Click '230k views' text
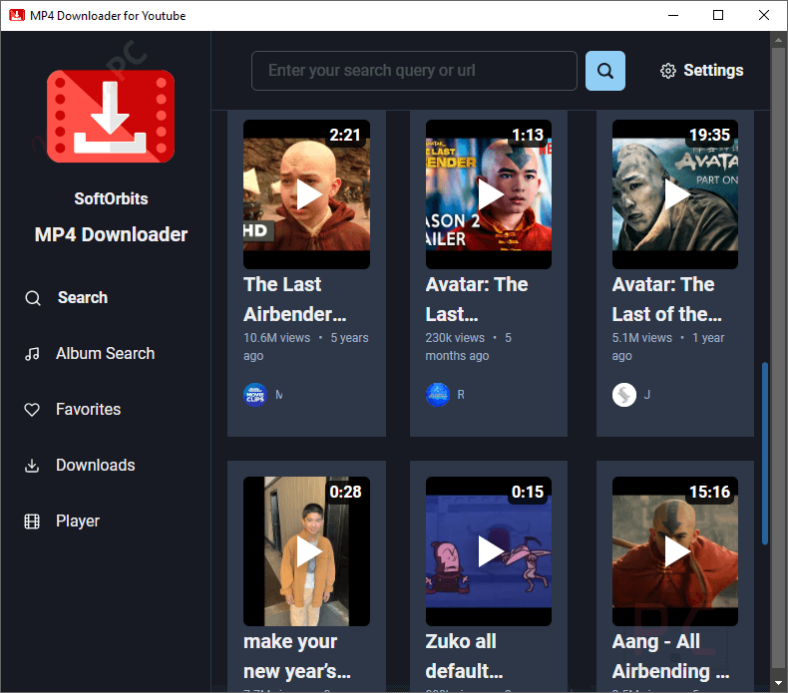The height and width of the screenshot is (693, 788). (455, 338)
